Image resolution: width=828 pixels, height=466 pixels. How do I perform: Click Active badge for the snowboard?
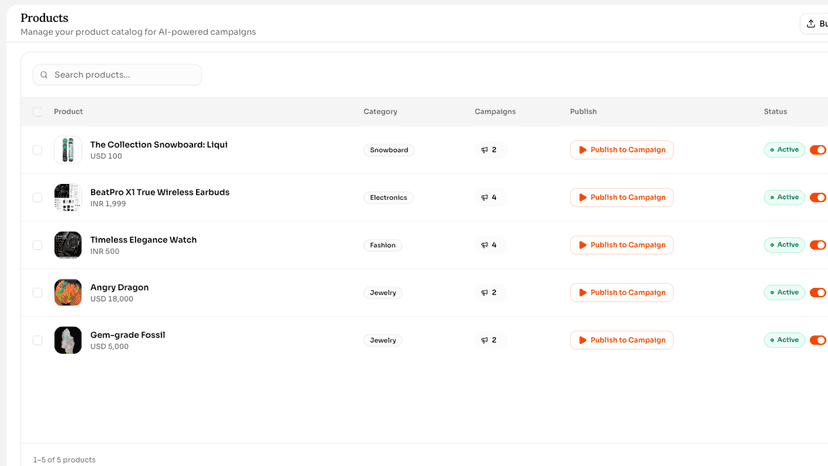[784, 150]
